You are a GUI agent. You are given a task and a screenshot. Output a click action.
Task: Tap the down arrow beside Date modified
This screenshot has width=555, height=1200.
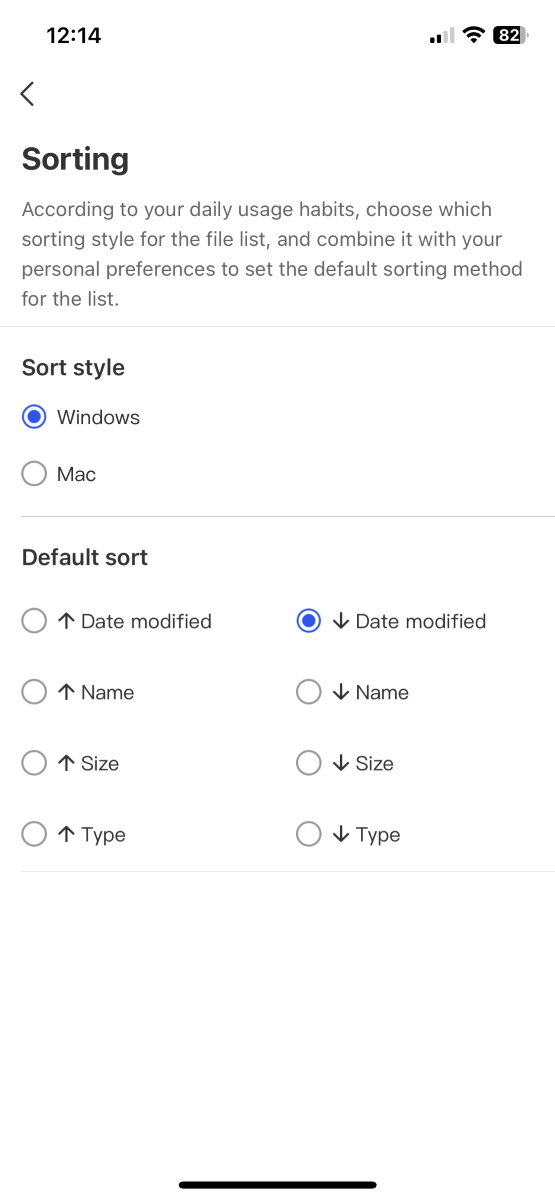point(341,621)
